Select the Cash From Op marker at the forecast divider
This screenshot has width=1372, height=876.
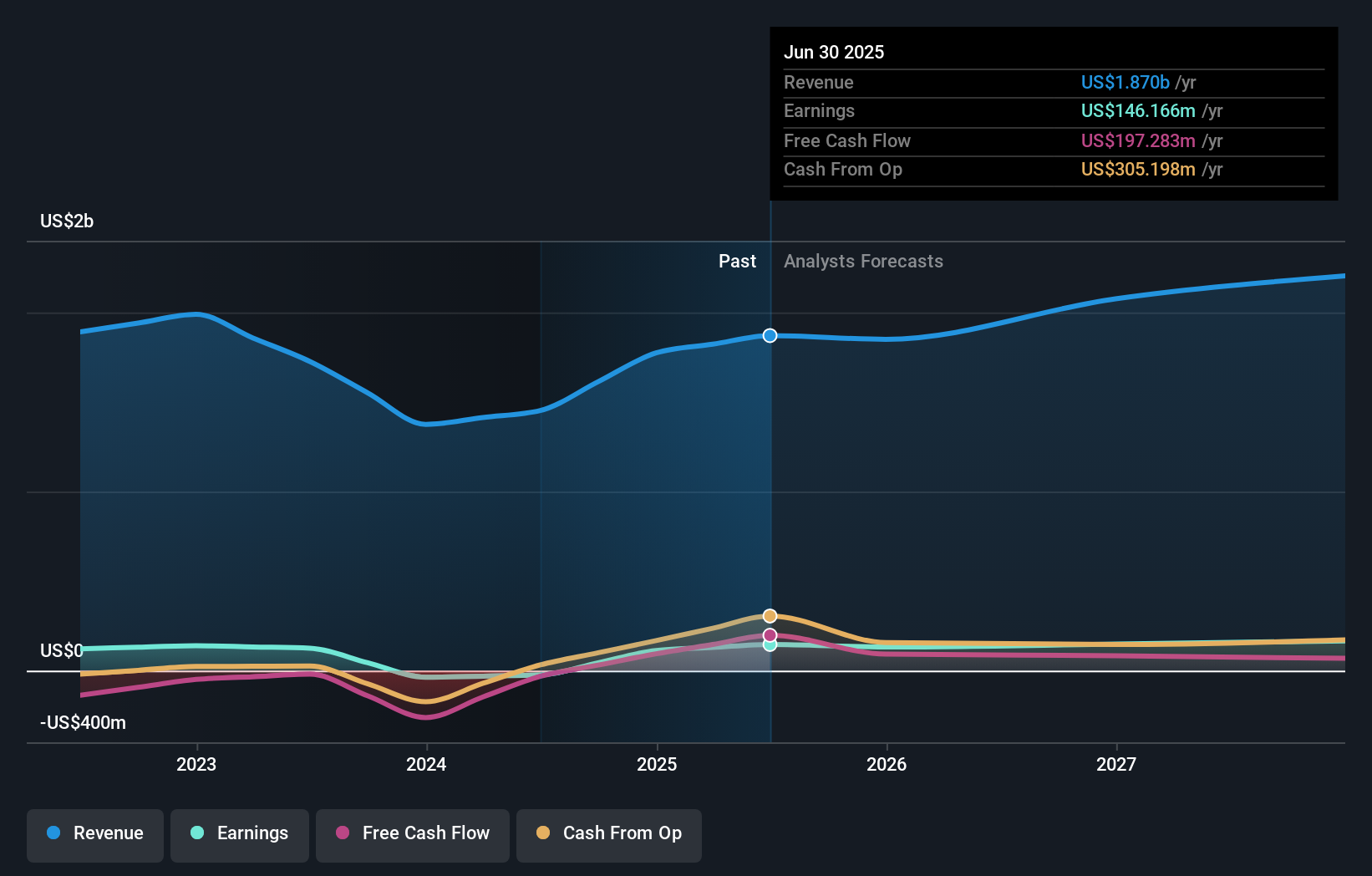click(x=770, y=615)
